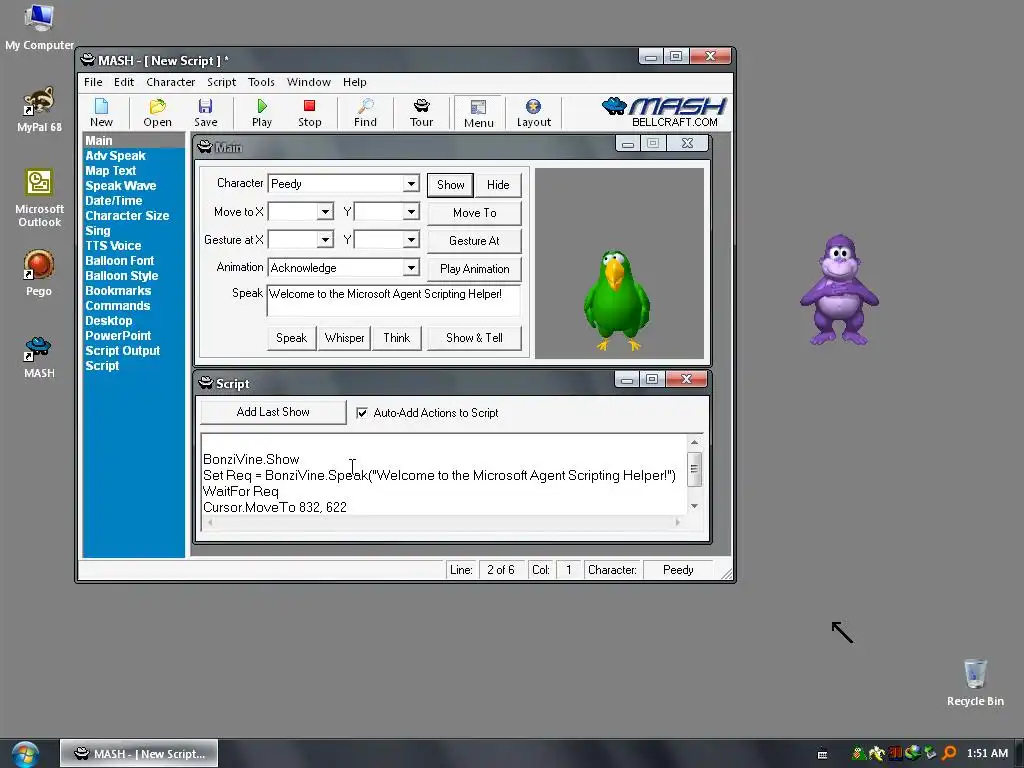
Task: Open the Find tool in toolbar
Action: tap(365, 112)
